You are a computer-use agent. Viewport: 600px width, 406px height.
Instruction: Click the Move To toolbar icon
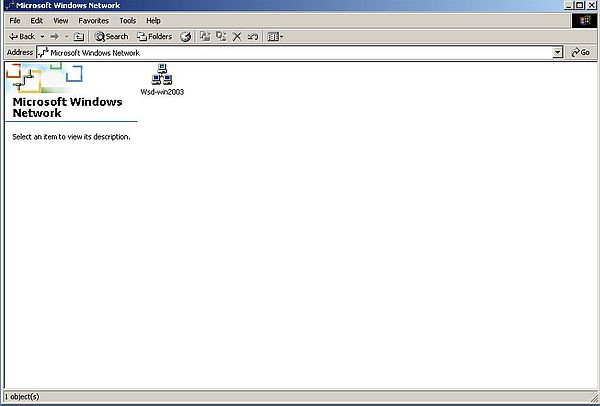pos(205,36)
